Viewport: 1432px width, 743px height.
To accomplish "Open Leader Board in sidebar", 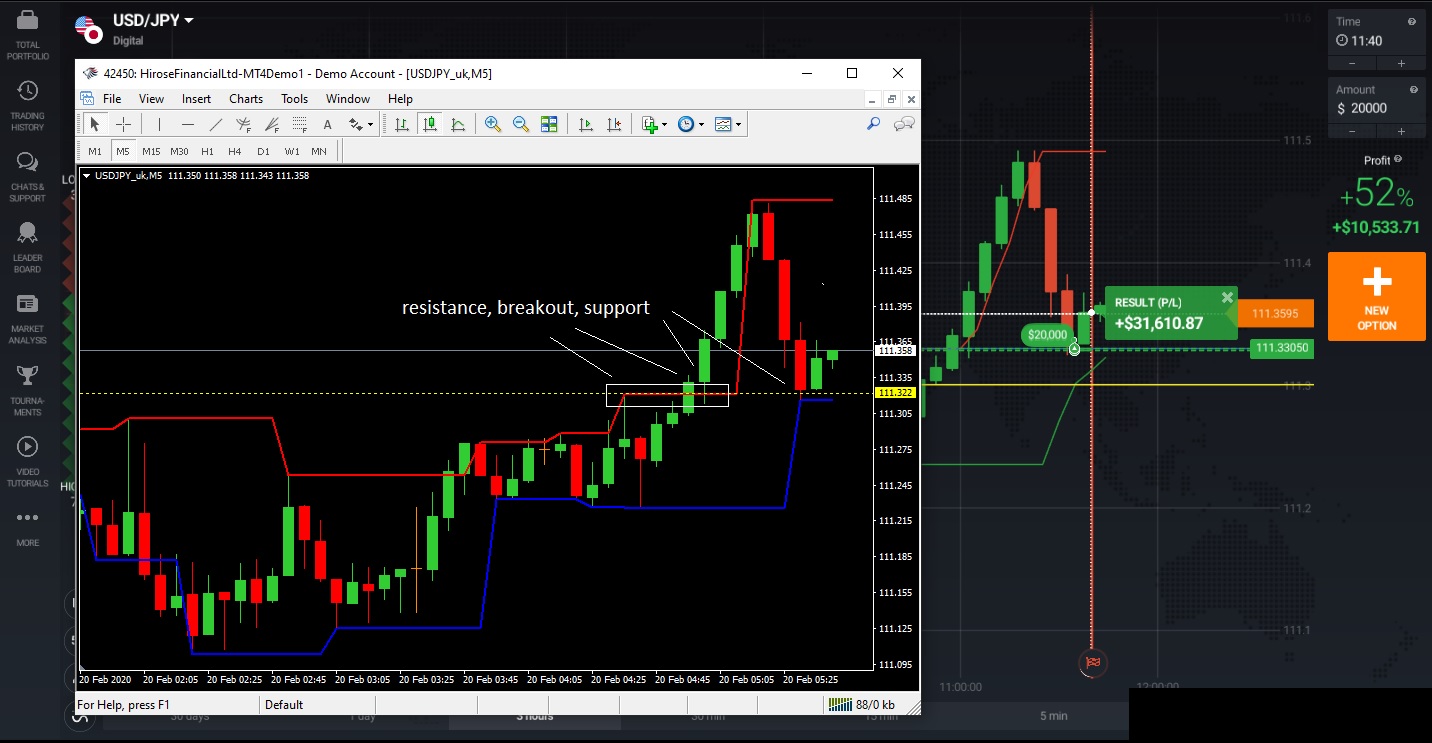I will coord(27,248).
